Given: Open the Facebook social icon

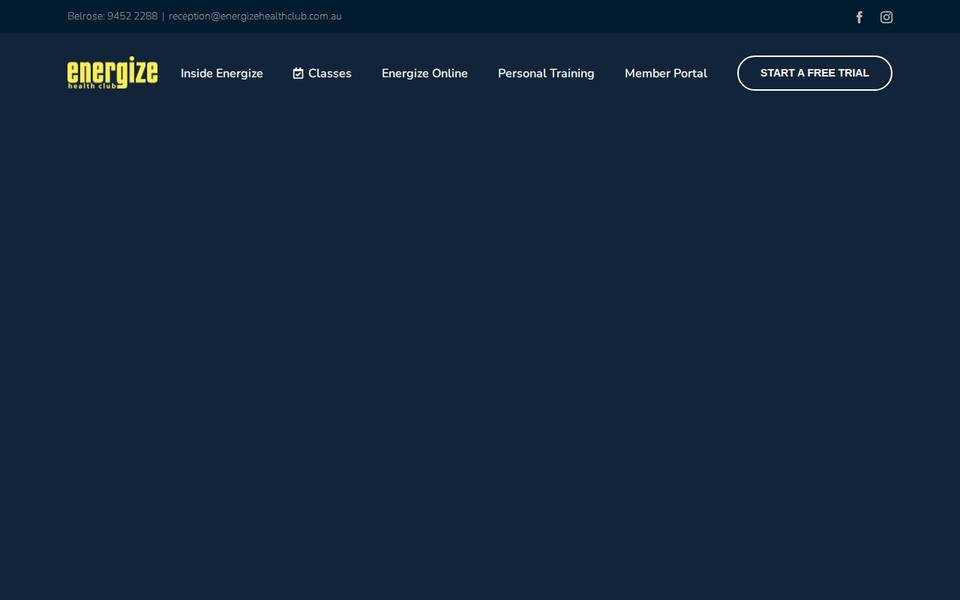Looking at the screenshot, I should pyautogui.click(x=859, y=17).
